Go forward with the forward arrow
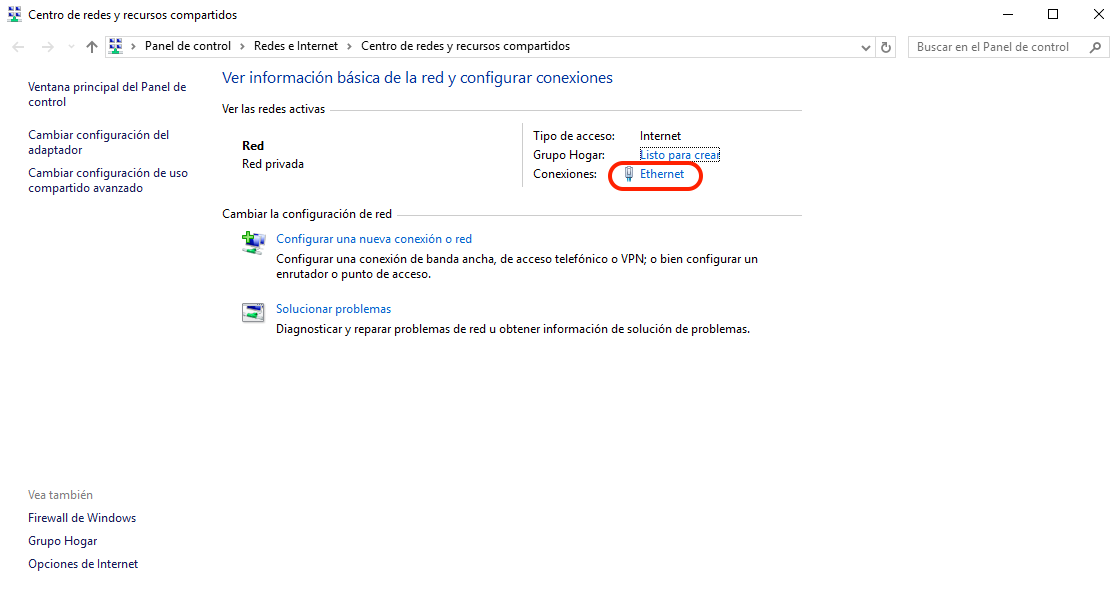This screenshot has width=1120, height=590. [x=47, y=47]
